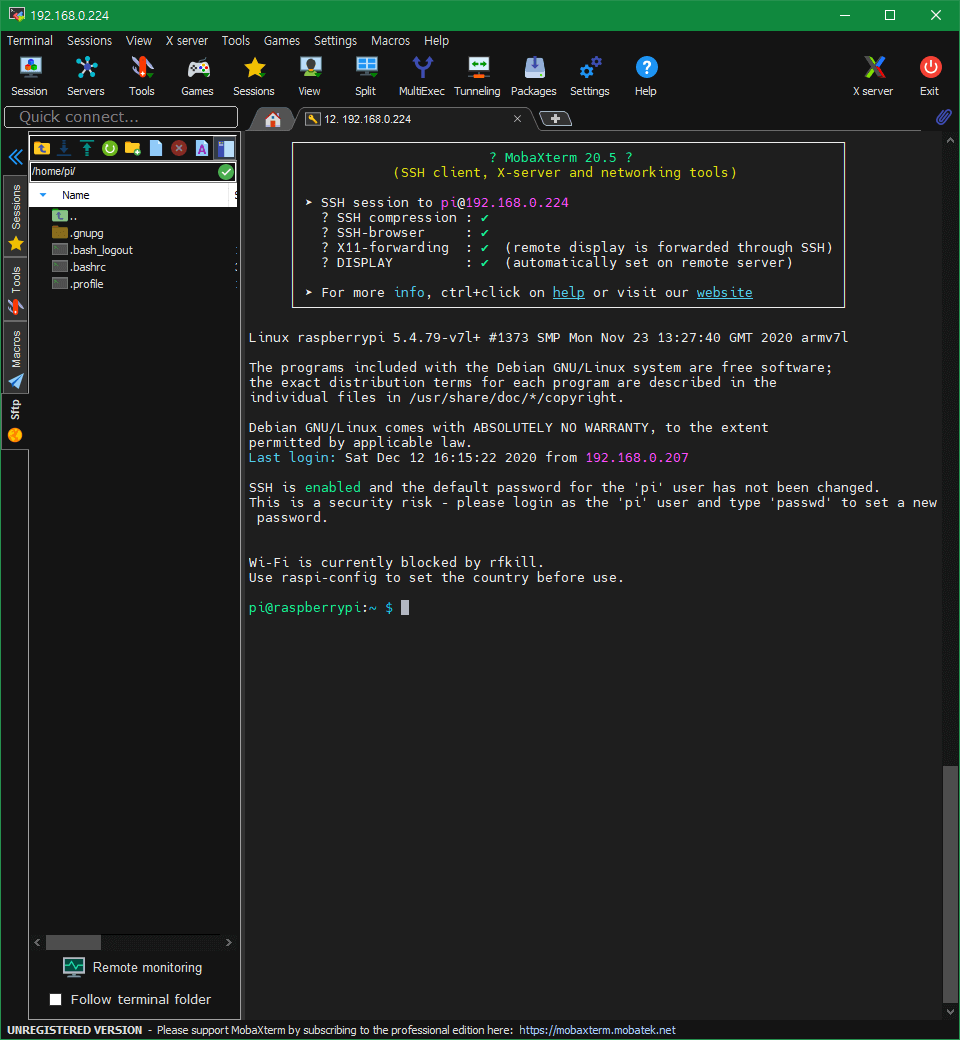Refresh the SFTP folder listing
Screen dimensions: 960x1040
point(110,148)
